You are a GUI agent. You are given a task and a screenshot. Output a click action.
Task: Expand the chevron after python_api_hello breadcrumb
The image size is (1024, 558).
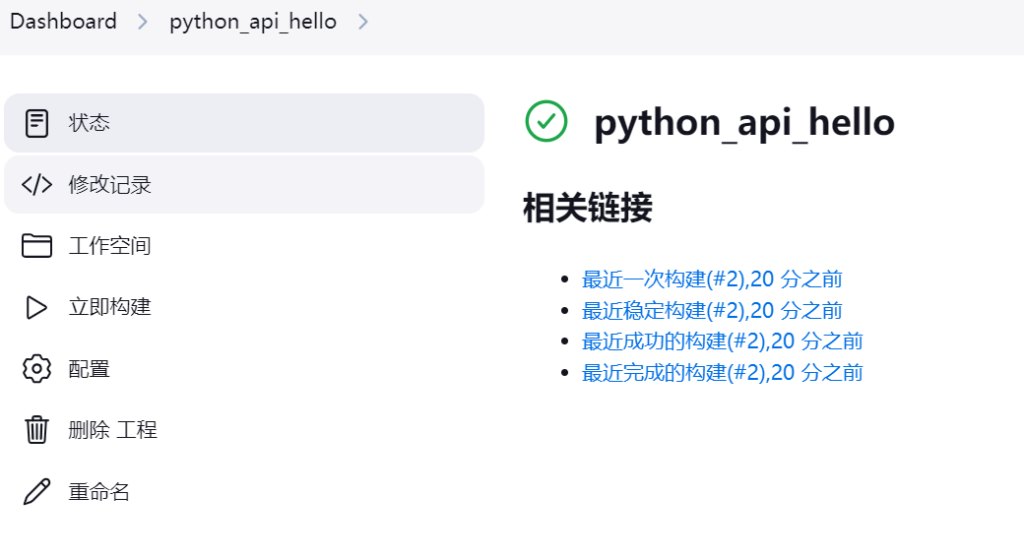(x=363, y=22)
